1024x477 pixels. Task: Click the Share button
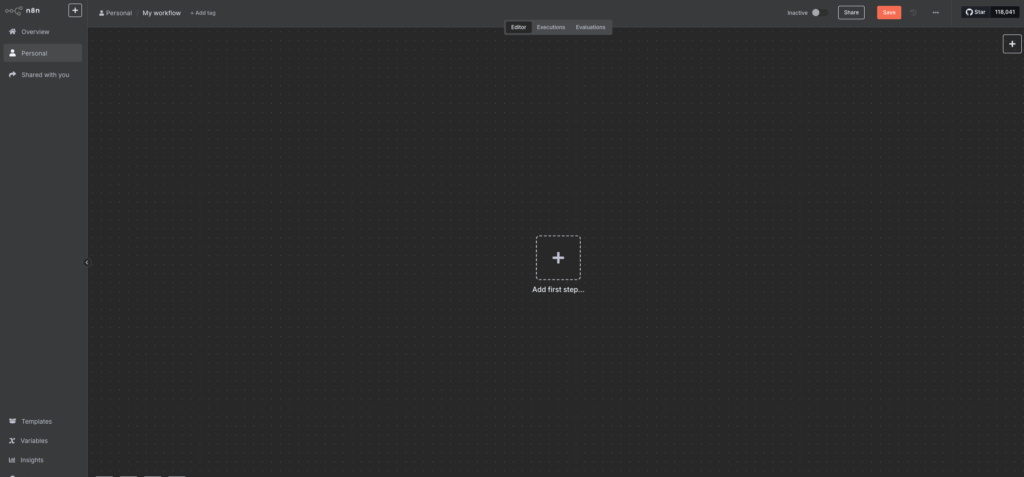coord(851,13)
